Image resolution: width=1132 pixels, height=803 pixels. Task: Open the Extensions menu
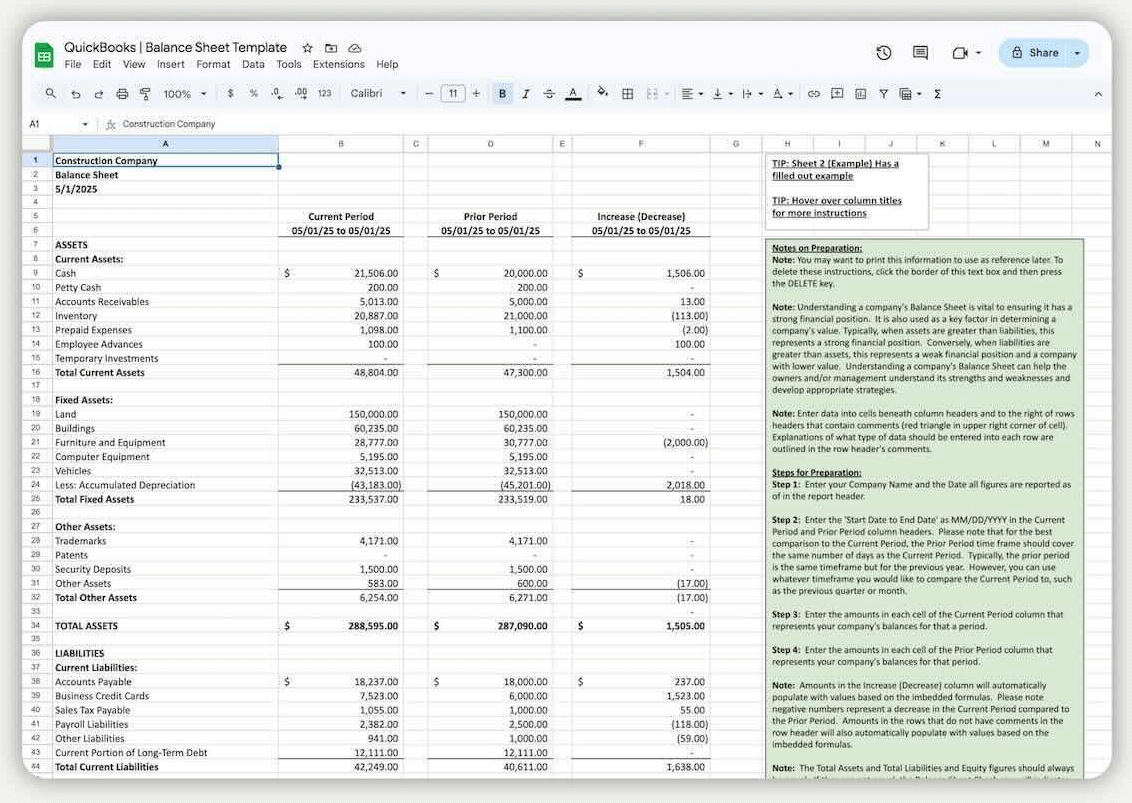point(339,64)
